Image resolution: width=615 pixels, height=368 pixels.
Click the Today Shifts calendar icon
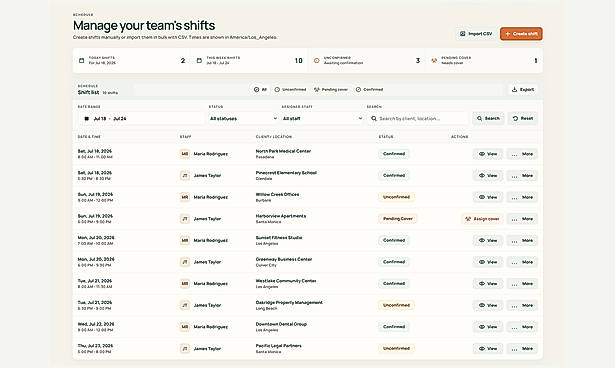(82, 60)
